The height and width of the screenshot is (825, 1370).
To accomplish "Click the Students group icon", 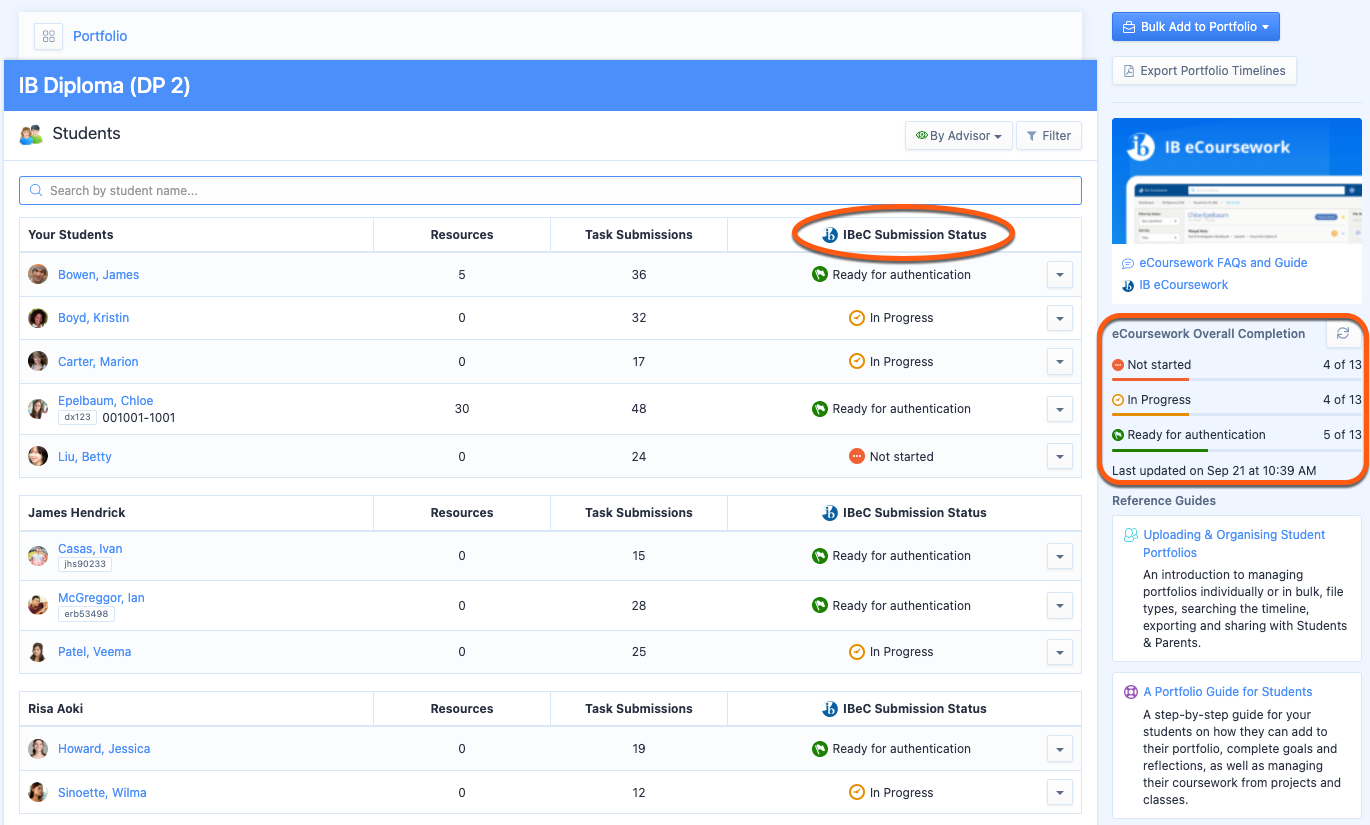I will 31,134.
